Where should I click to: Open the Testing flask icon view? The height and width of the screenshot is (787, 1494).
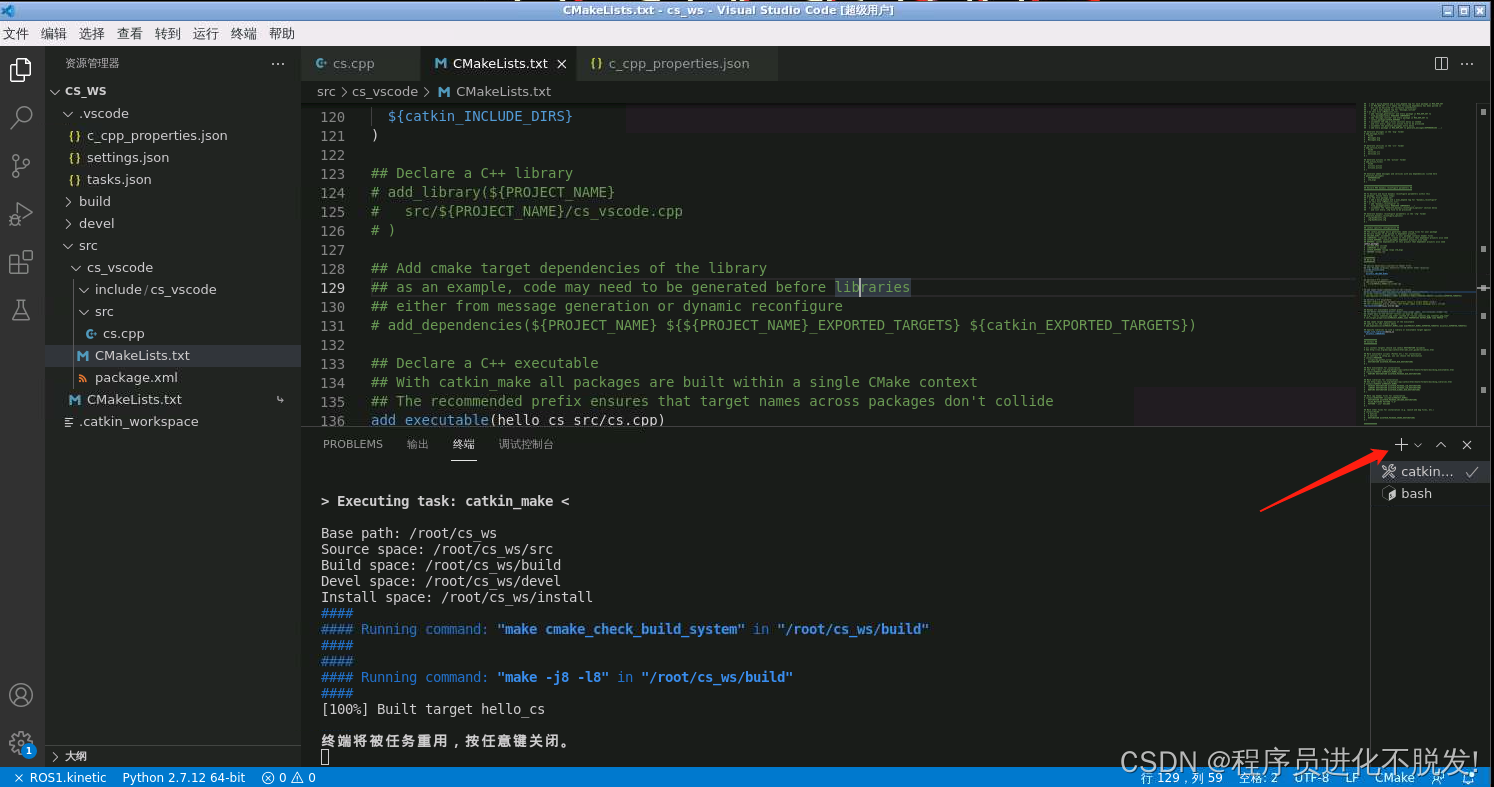(x=21, y=310)
